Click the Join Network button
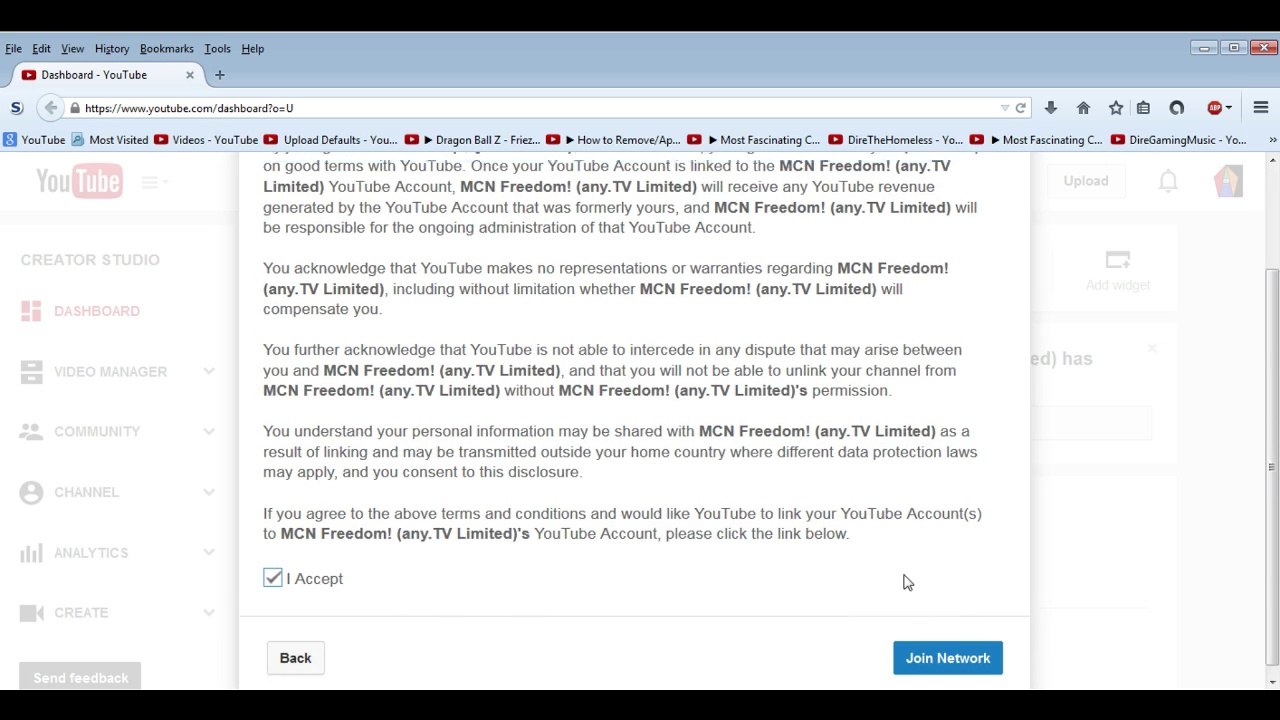Image resolution: width=1280 pixels, height=720 pixels. coord(948,658)
